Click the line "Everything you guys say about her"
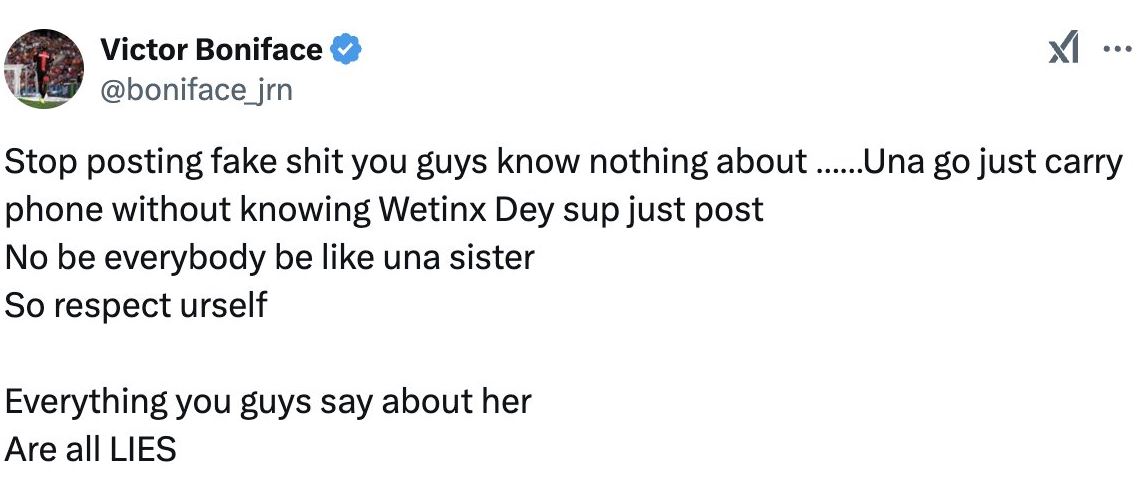The height and width of the screenshot is (483, 1137). coord(268,401)
